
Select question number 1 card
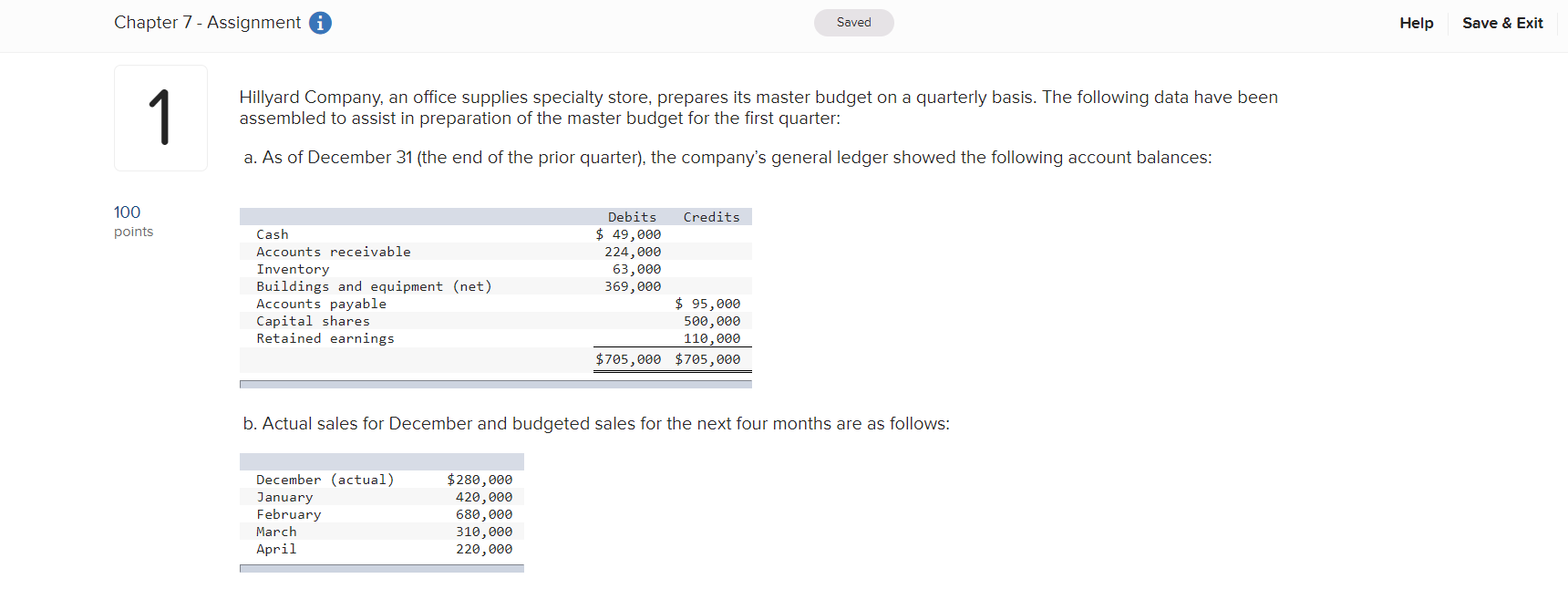pos(160,118)
